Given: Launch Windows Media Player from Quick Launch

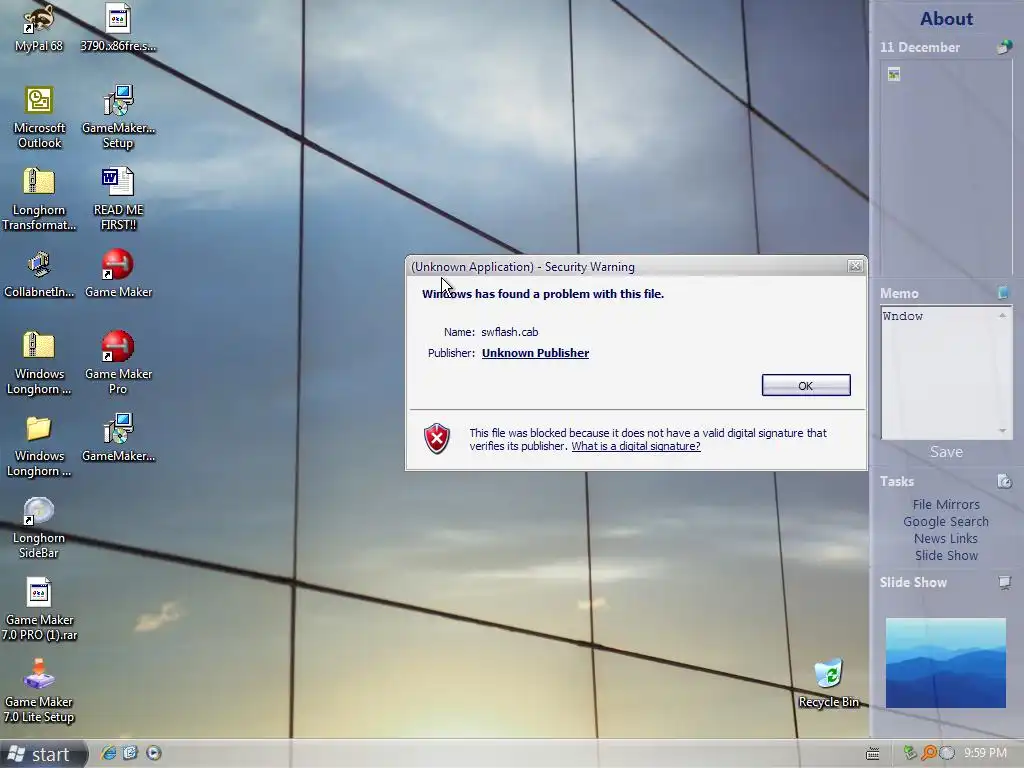Looking at the screenshot, I should (x=153, y=753).
